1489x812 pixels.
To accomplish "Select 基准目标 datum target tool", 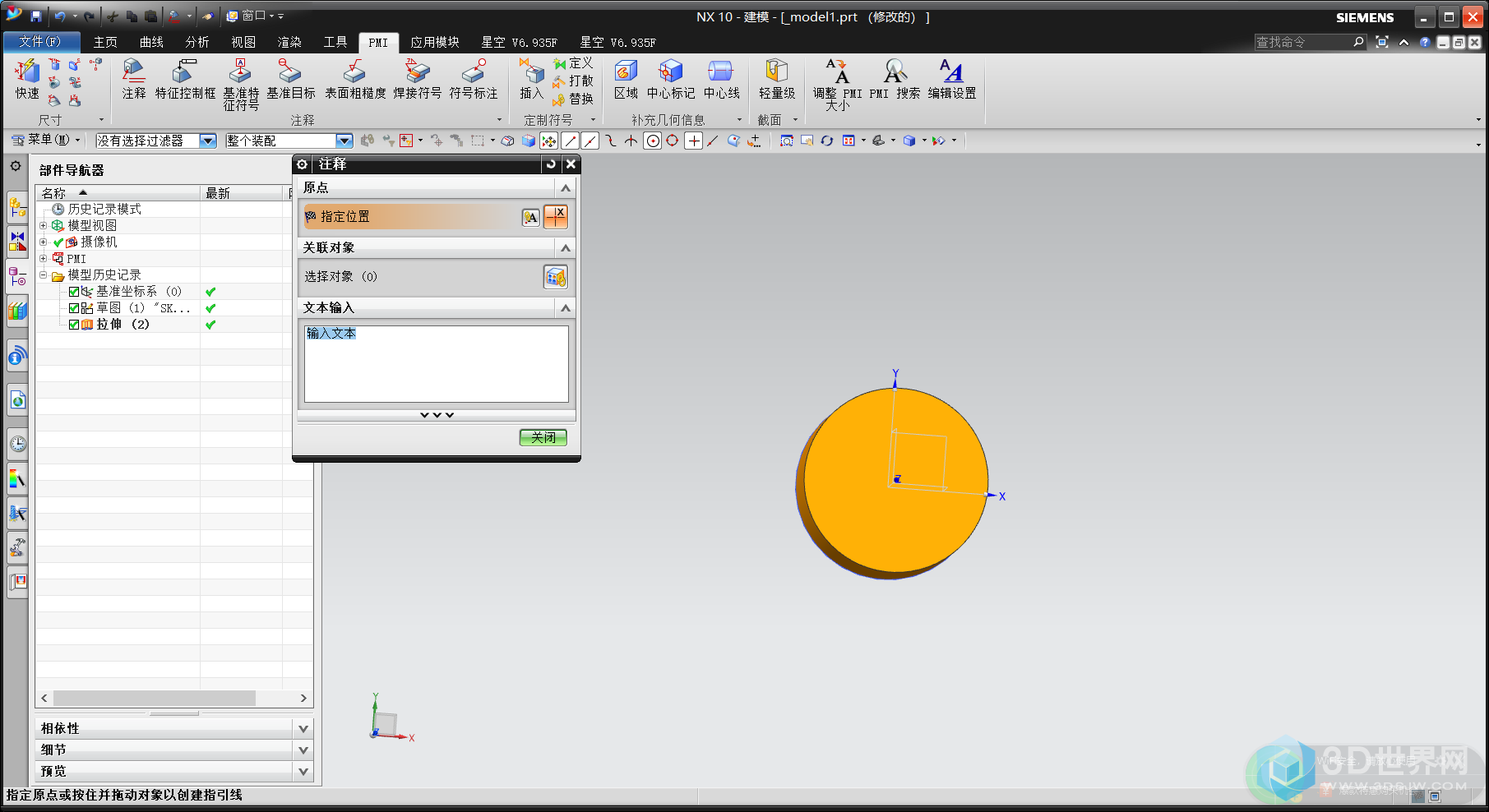I will [291, 79].
